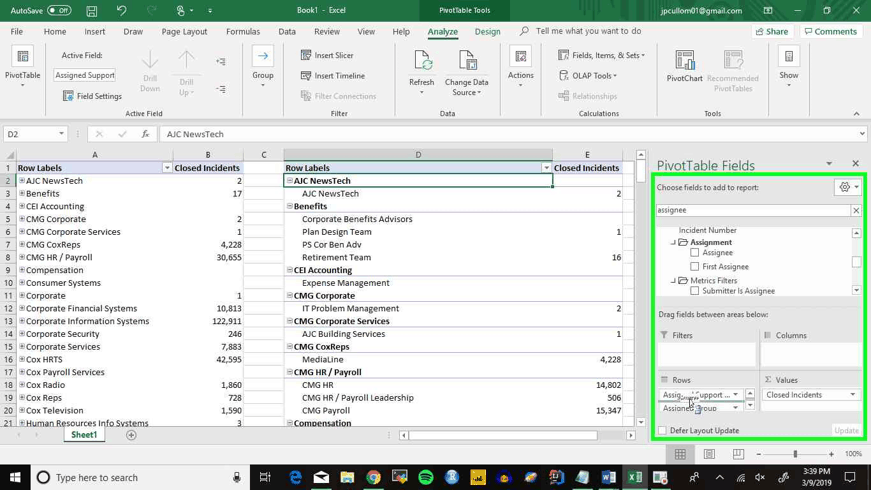Add a new sheet with plus icon
The width and height of the screenshot is (873, 490).
pos(131,435)
